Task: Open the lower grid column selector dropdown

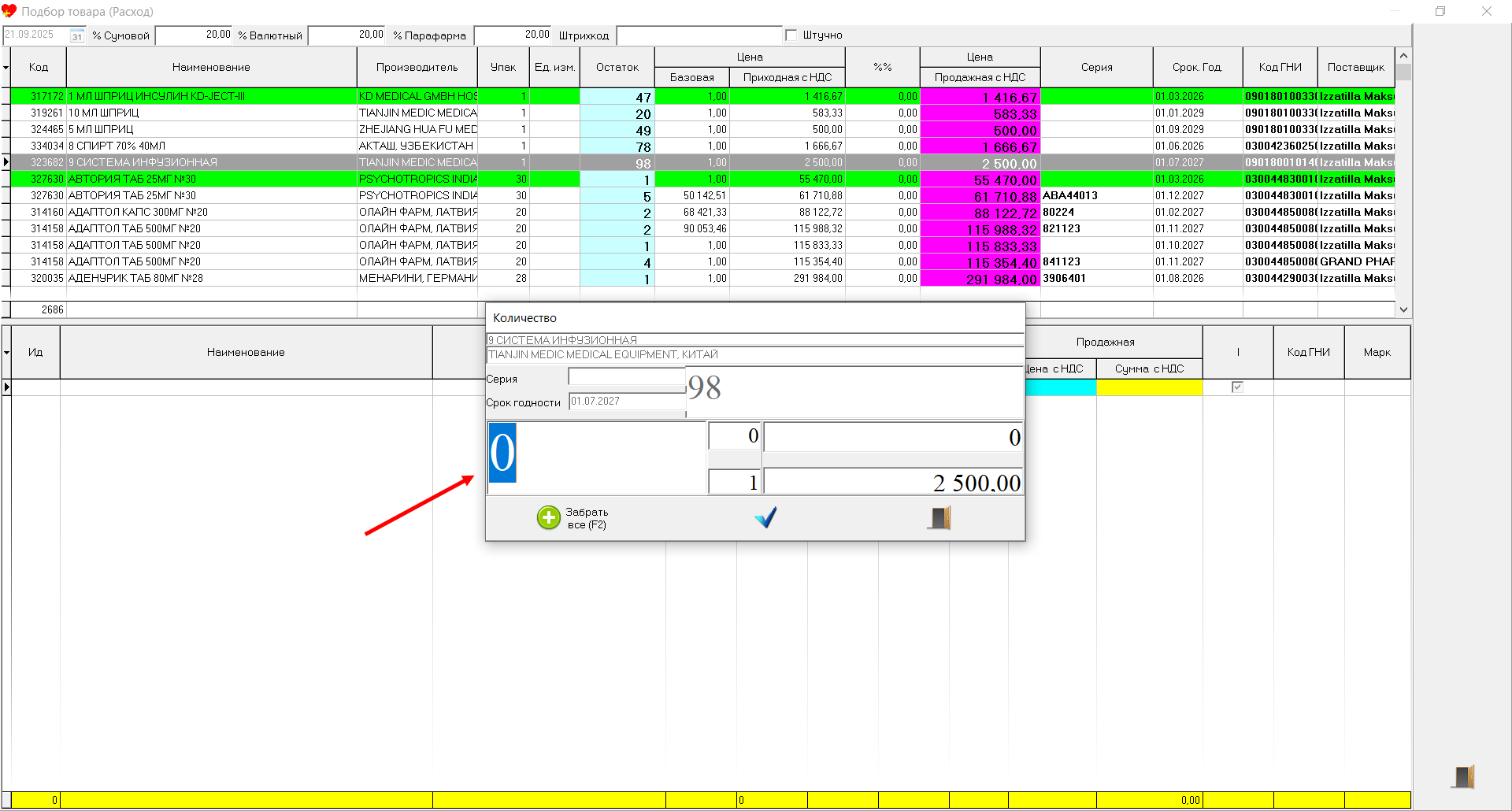Action: tap(6, 353)
